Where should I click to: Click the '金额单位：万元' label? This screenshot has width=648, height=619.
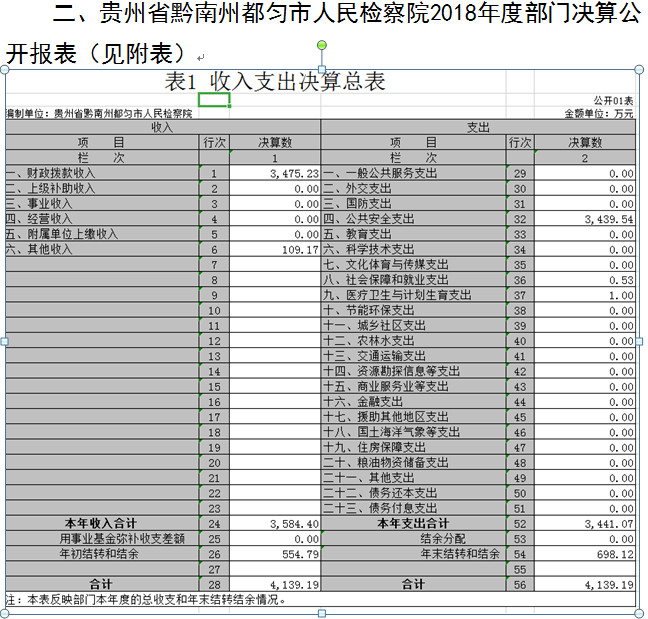point(599,113)
